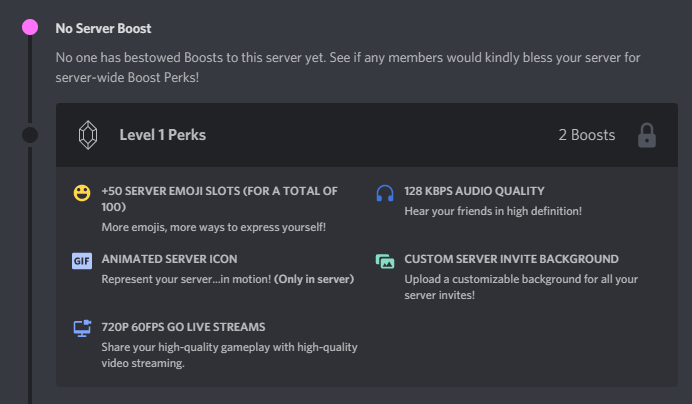Click the smiley emoji slots icon

pos(82,193)
